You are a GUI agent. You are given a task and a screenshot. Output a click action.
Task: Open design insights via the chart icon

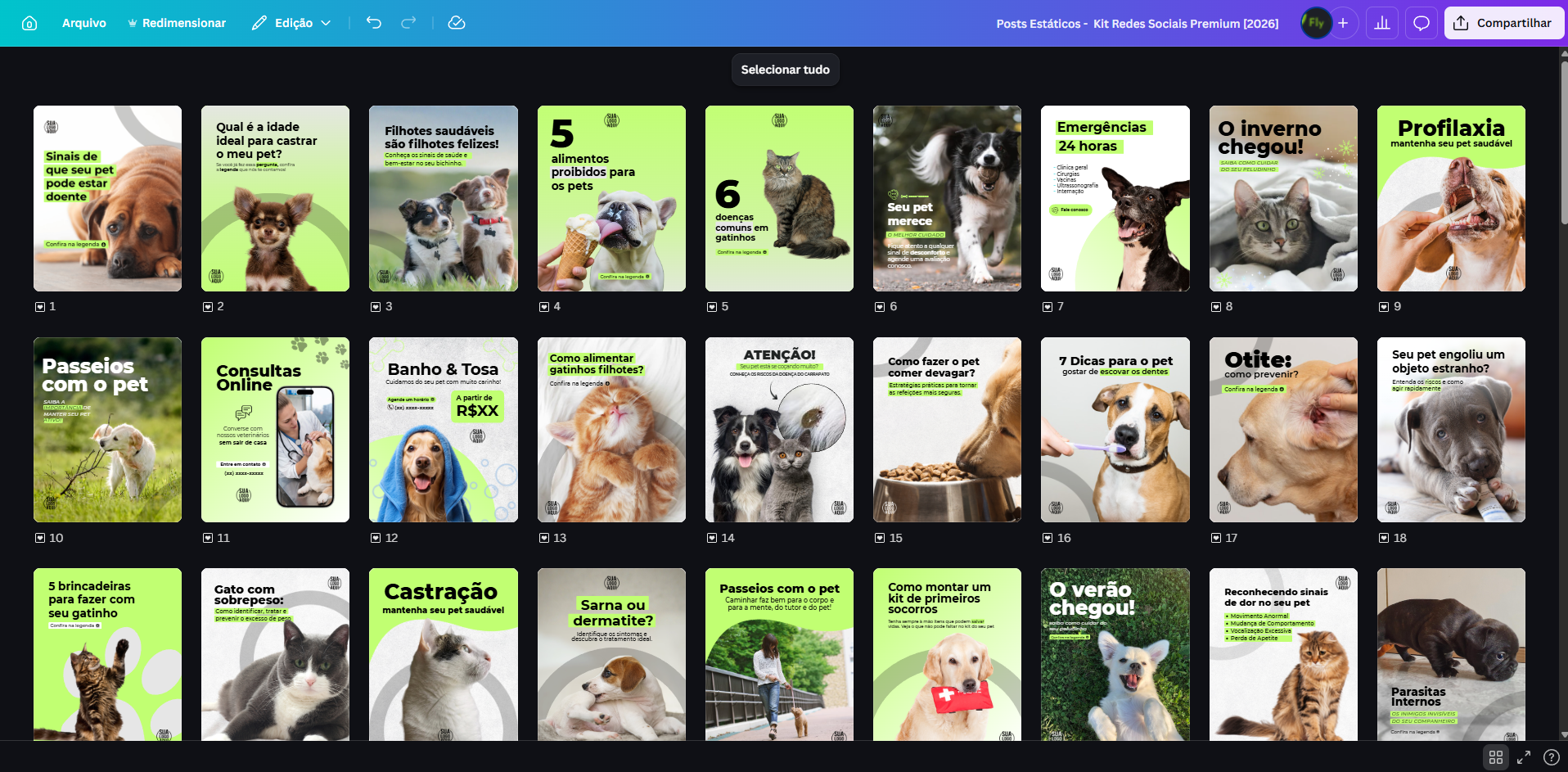click(x=1381, y=22)
